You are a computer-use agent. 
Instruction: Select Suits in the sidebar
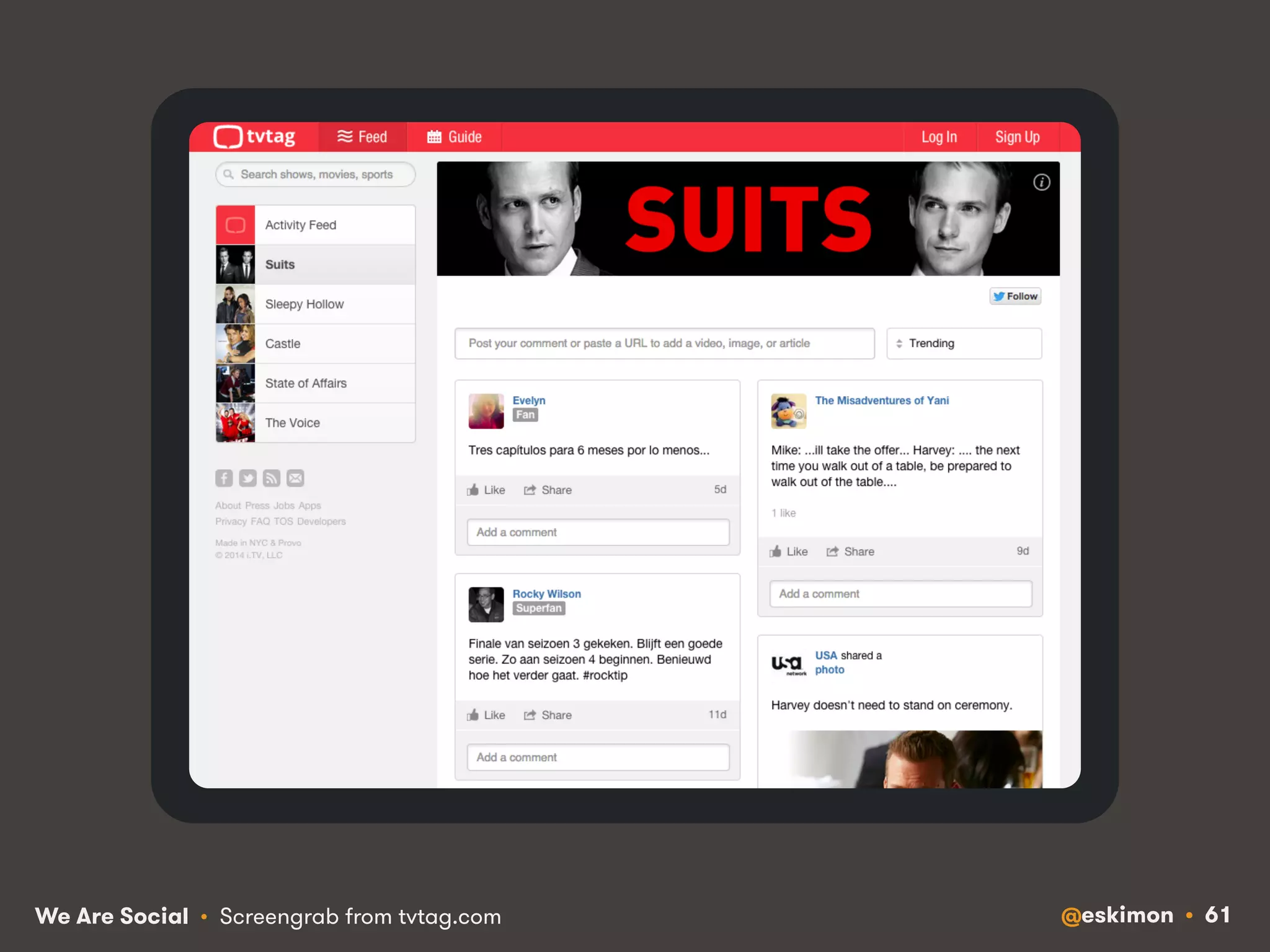tap(316, 265)
